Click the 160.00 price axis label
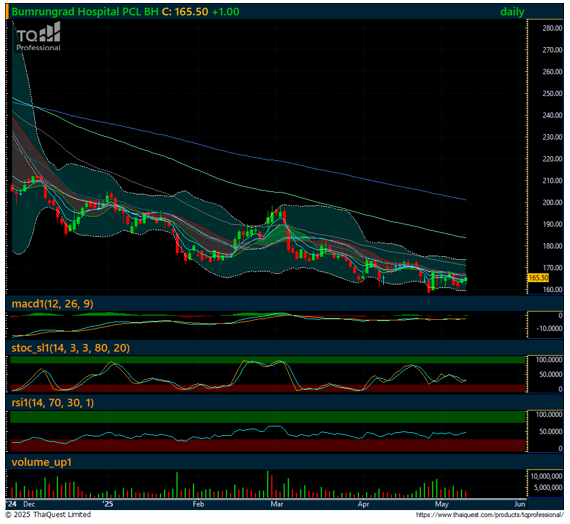 click(552, 290)
